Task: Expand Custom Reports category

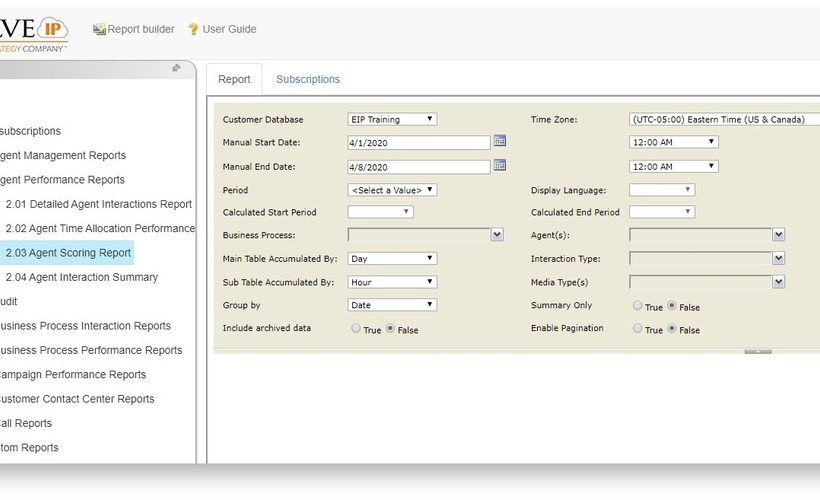Action: coord(29,447)
